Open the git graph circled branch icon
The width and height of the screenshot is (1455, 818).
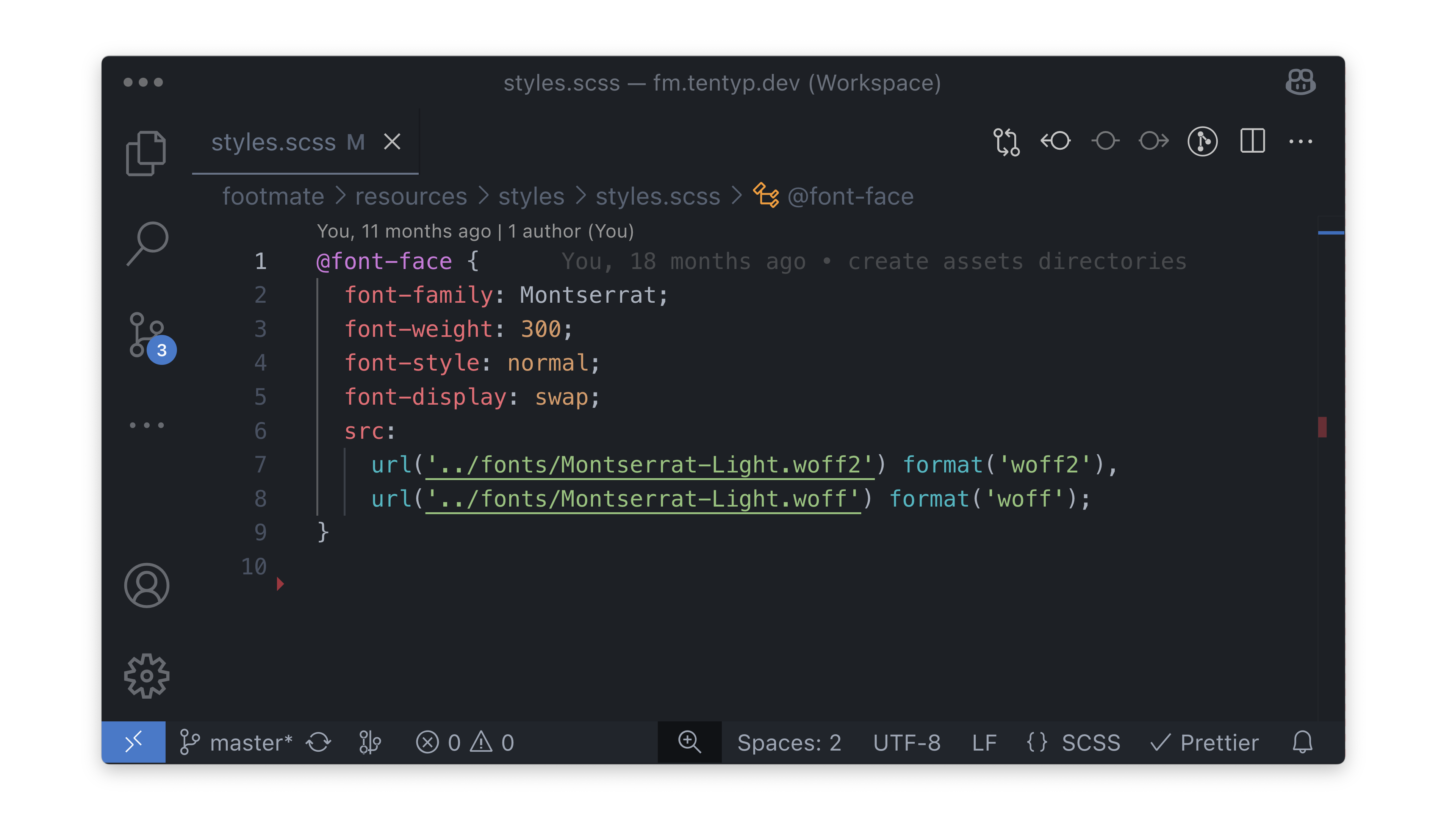1202,141
